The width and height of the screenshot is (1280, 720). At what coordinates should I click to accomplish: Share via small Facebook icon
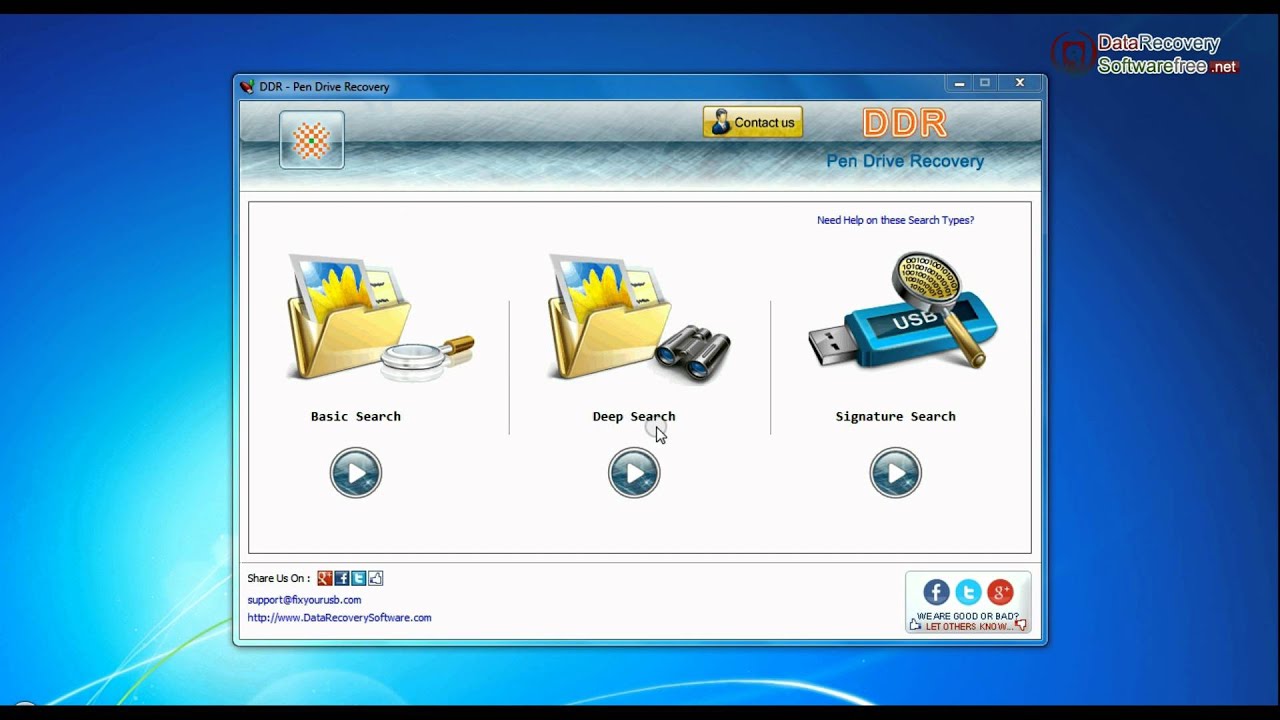(x=342, y=578)
